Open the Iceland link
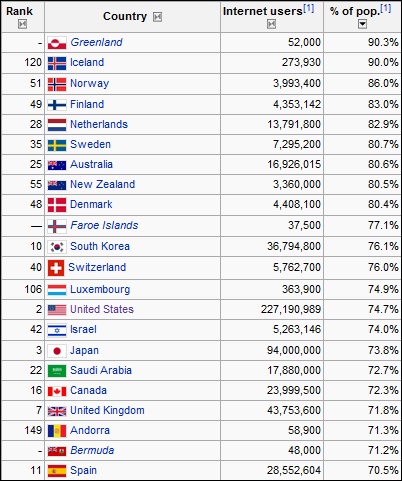This screenshot has width=402, height=481. pyautogui.click(x=87, y=62)
